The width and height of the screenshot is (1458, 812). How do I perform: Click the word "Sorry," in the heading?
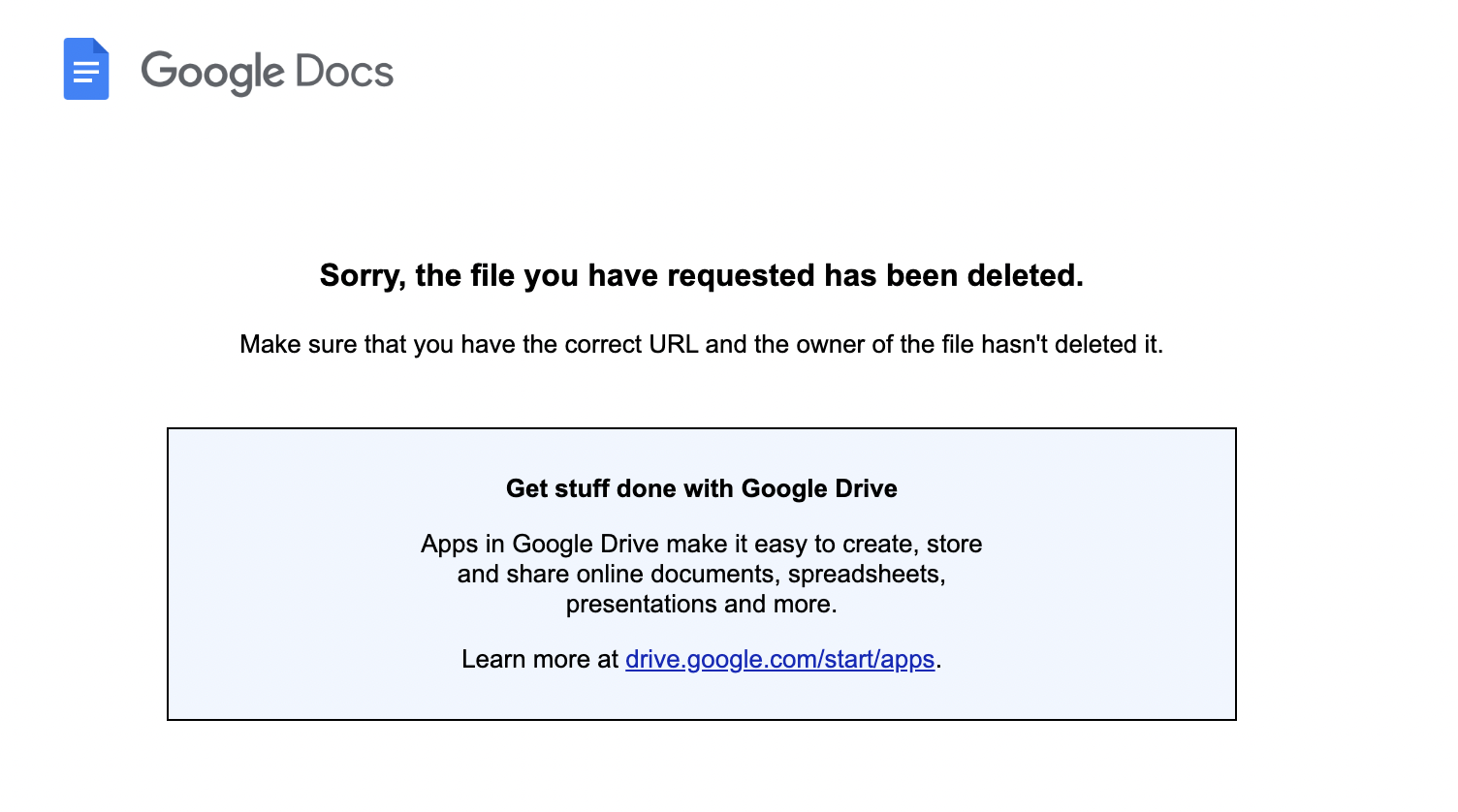(x=363, y=275)
